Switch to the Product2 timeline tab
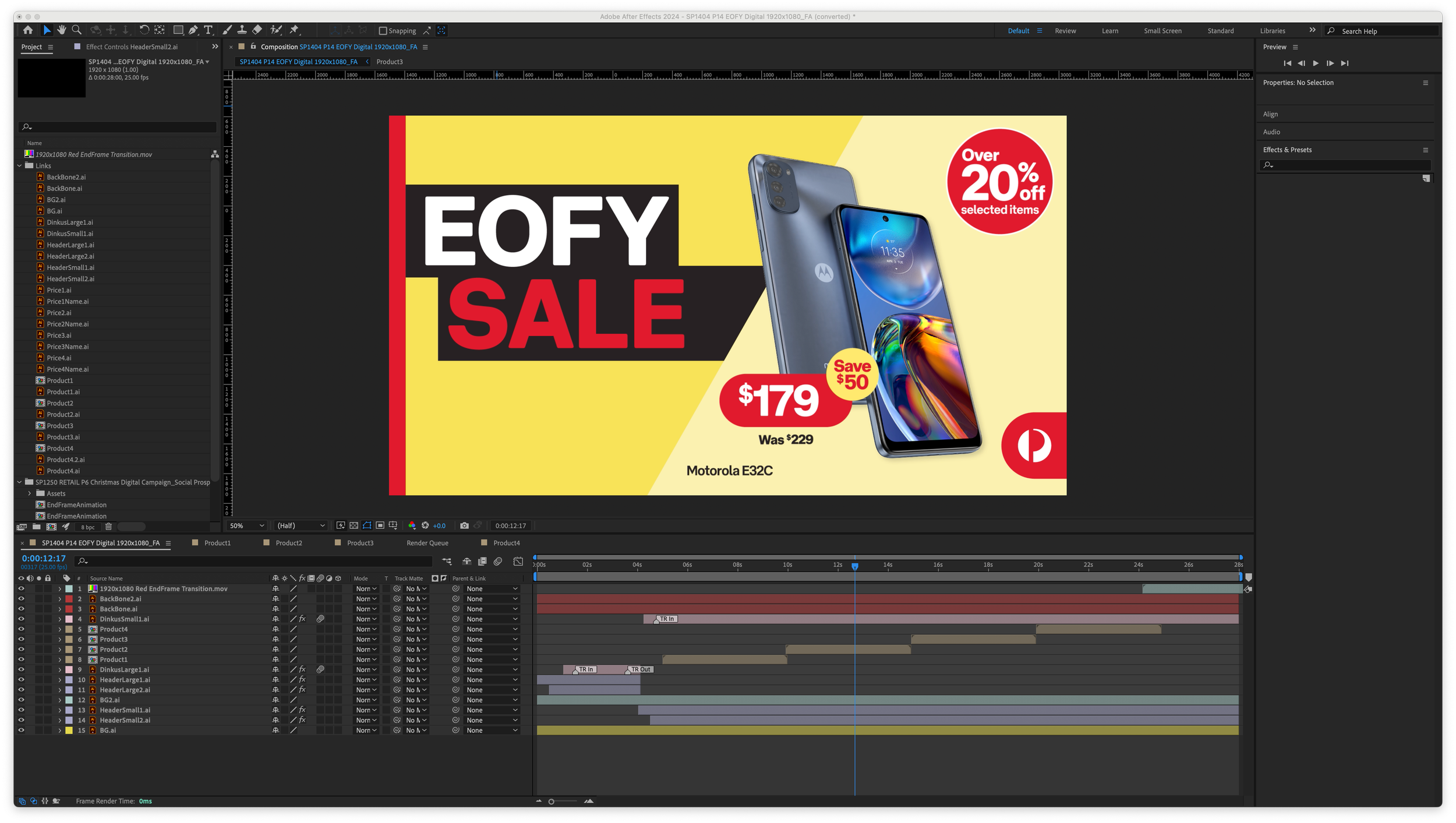 289,543
